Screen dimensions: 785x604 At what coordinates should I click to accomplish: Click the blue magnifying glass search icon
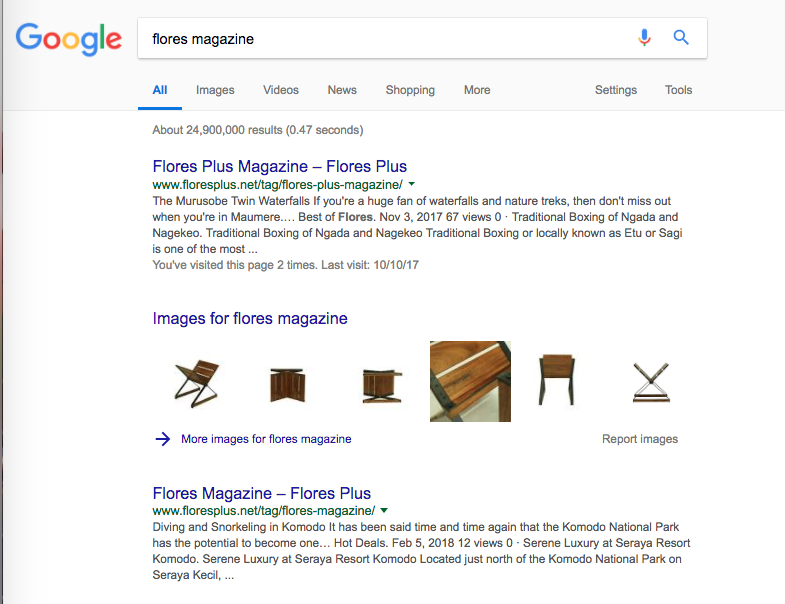click(681, 38)
